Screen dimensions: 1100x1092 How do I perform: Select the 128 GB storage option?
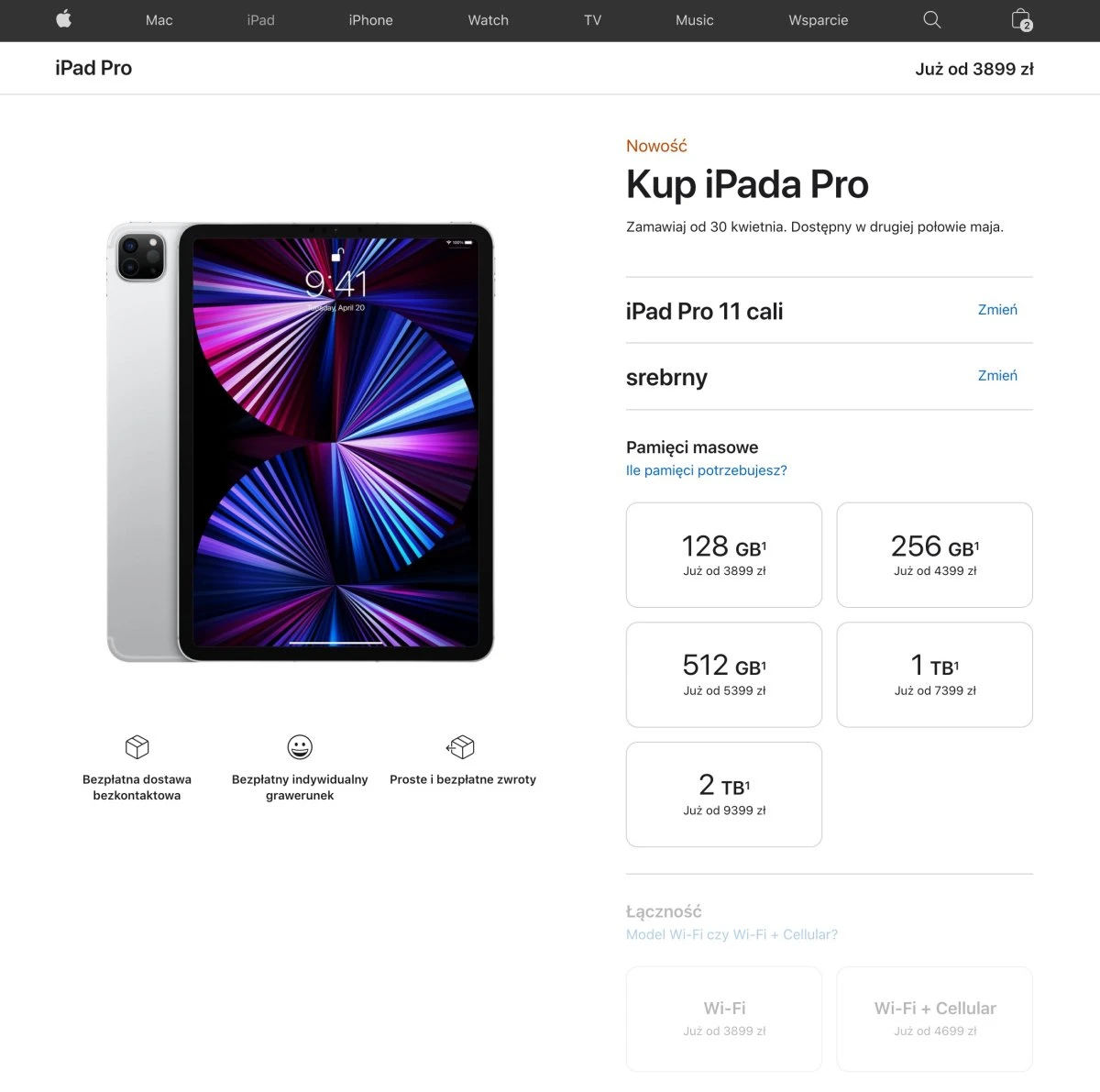pos(724,555)
